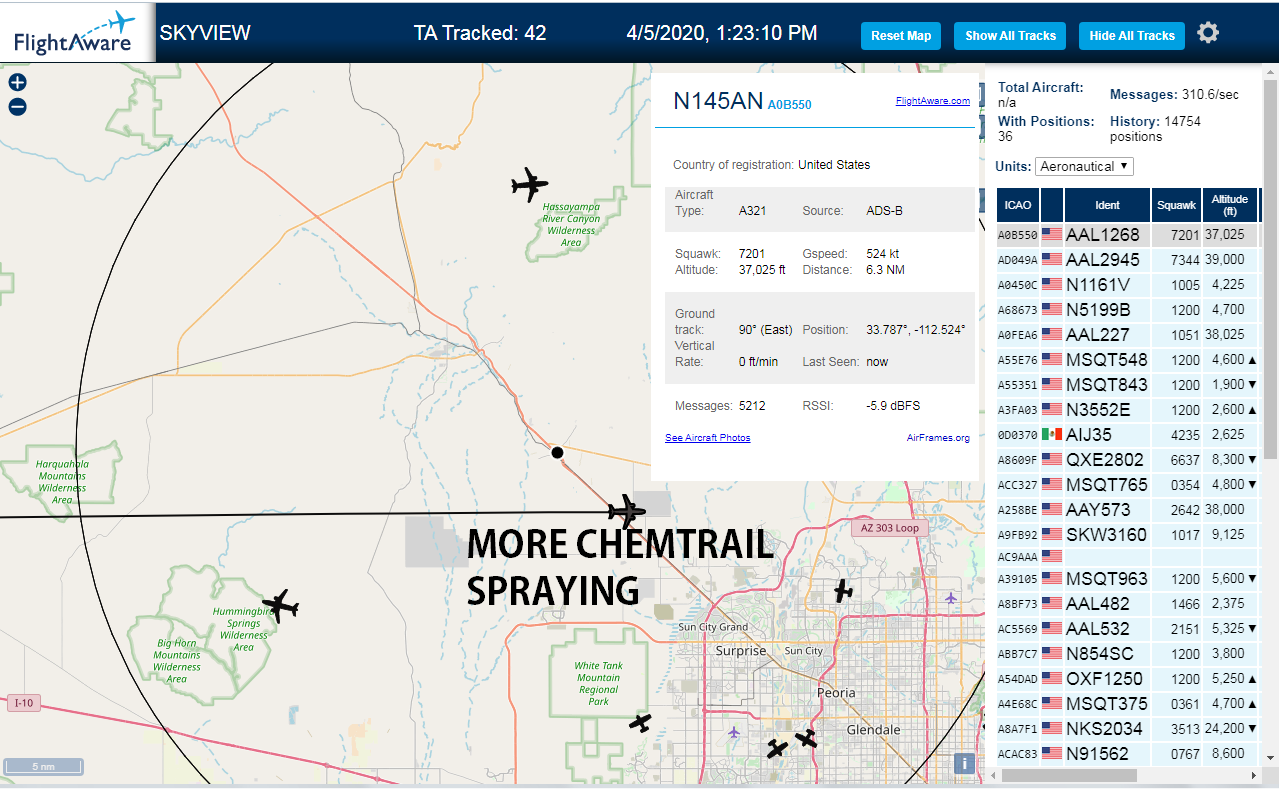Open the settings gear icon
This screenshot has height=789, width=1279.
click(x=1208, y=33)
